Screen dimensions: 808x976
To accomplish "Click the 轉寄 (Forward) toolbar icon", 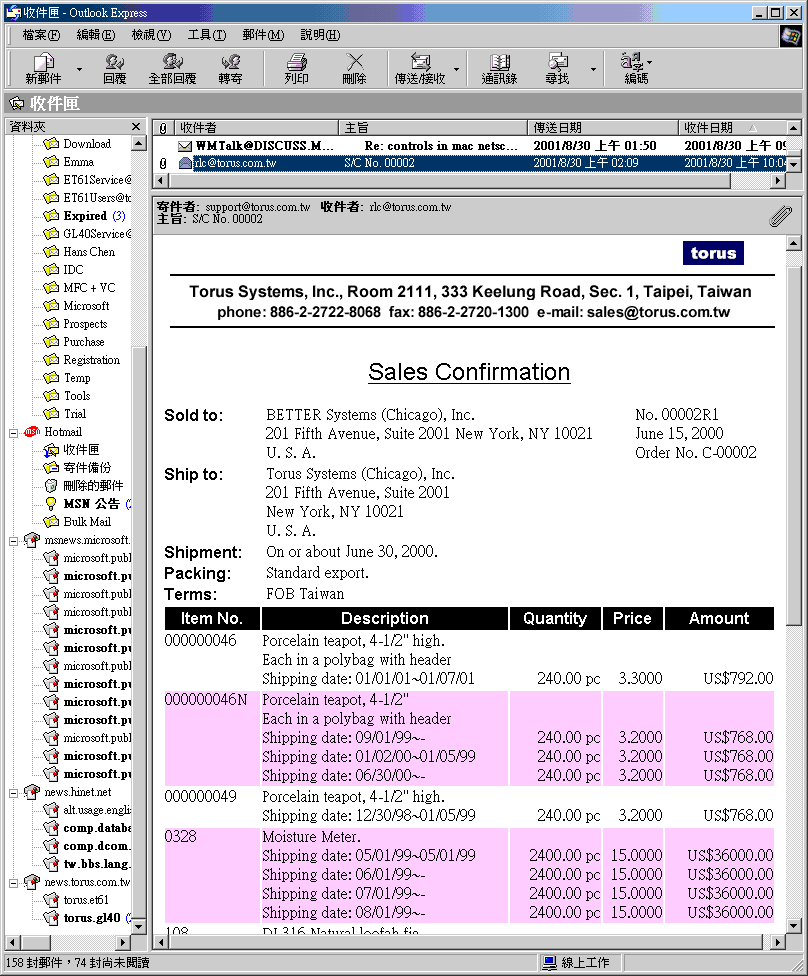I will (x=230, y=68).
